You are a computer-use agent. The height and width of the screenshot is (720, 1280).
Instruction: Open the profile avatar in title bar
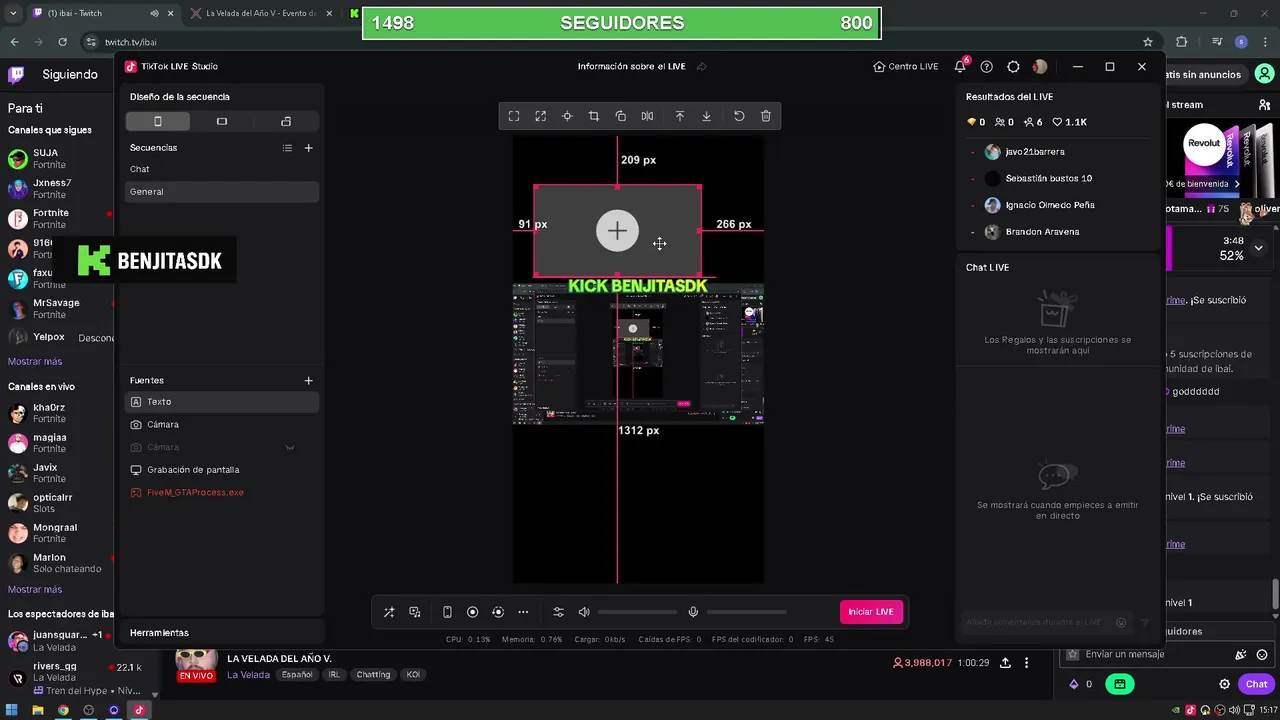point(1040,67)
